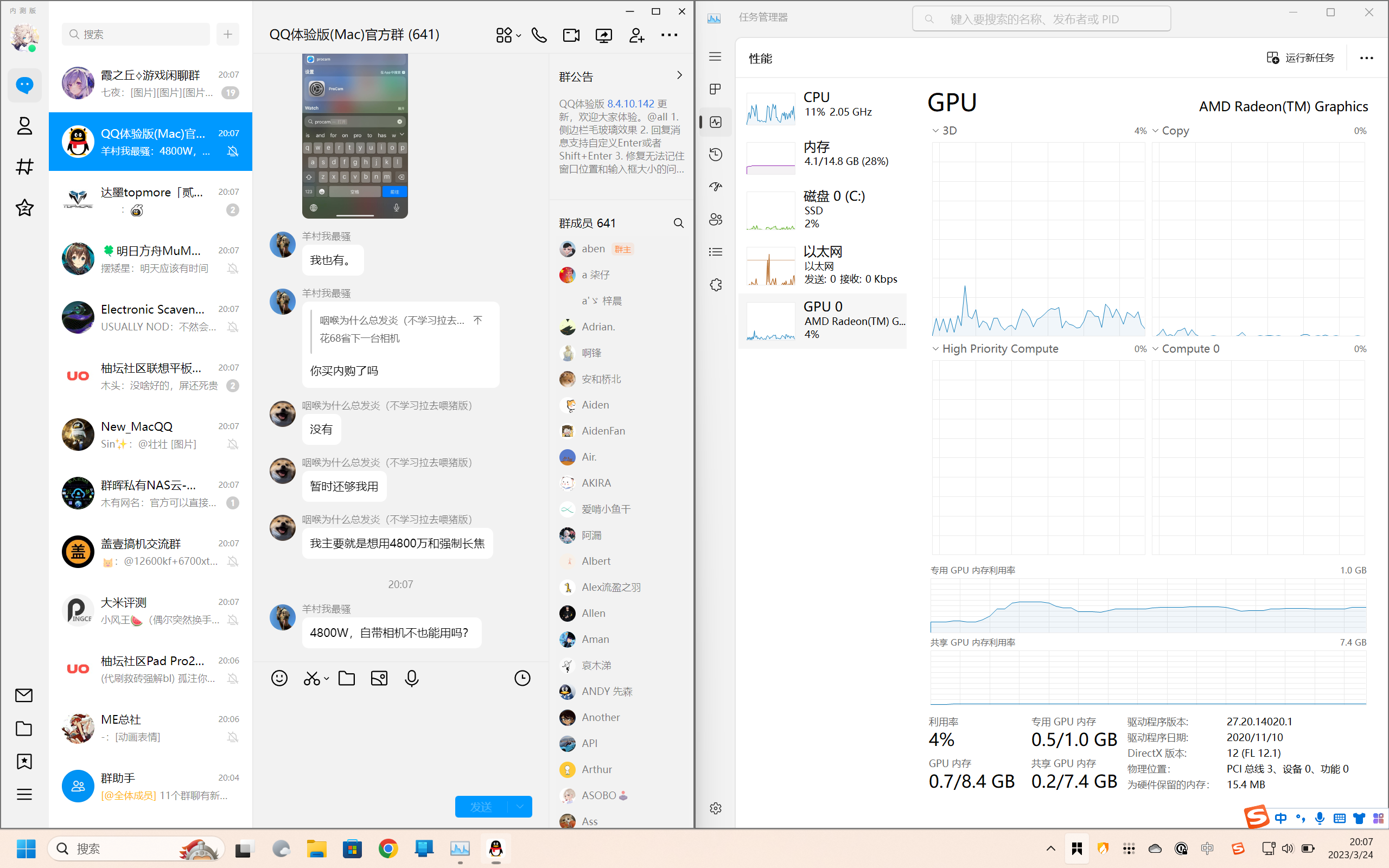Click the Task Manager search field
Viewport: 1389px width, 868px height.
pos(1041,19)
